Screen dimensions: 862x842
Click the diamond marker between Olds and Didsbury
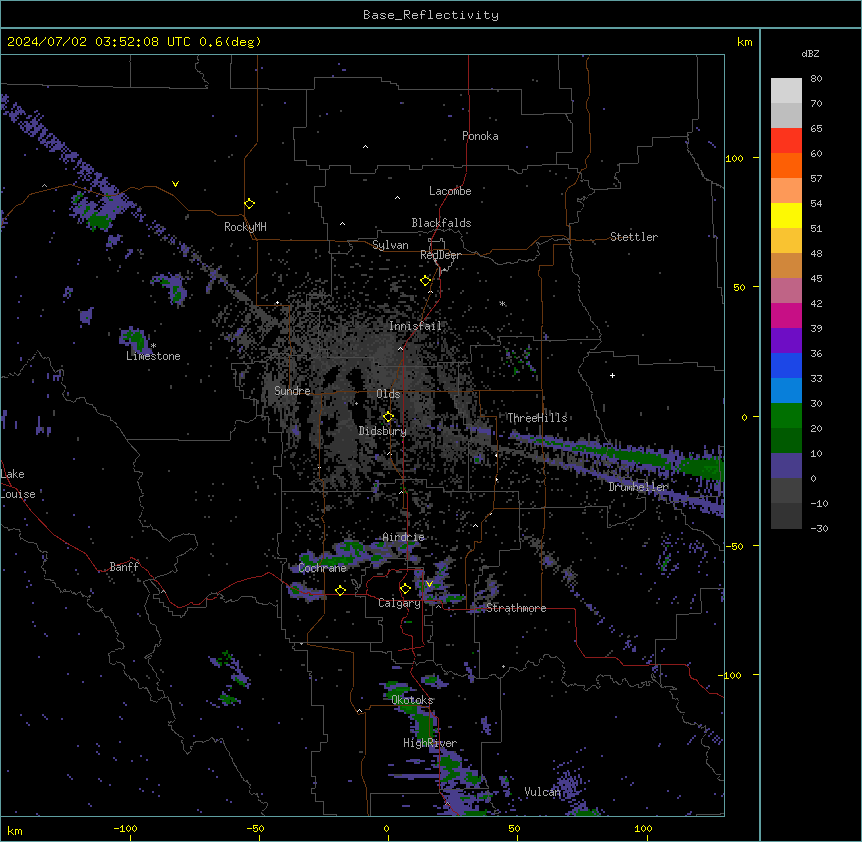(388, 417)
